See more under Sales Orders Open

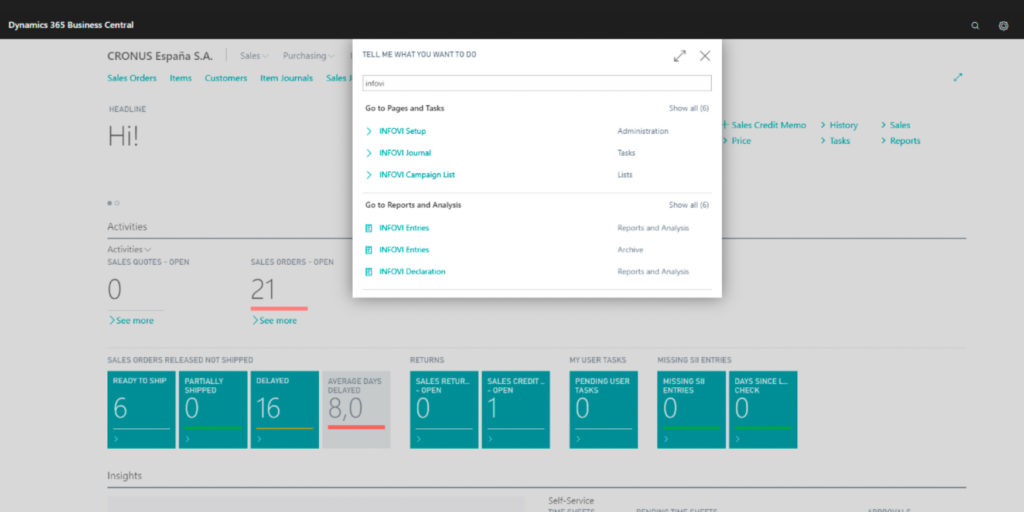pyautogui.click(x=274, y=321)
